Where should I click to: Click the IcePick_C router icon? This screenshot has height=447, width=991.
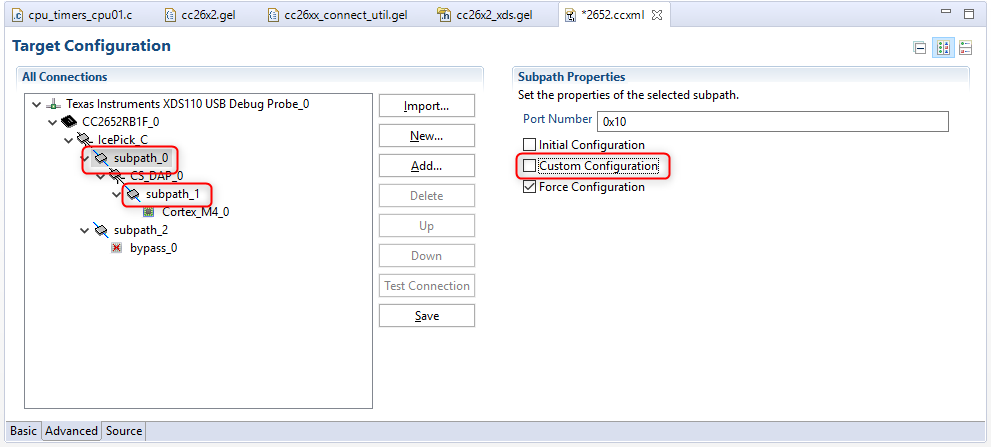coord(85,139)
